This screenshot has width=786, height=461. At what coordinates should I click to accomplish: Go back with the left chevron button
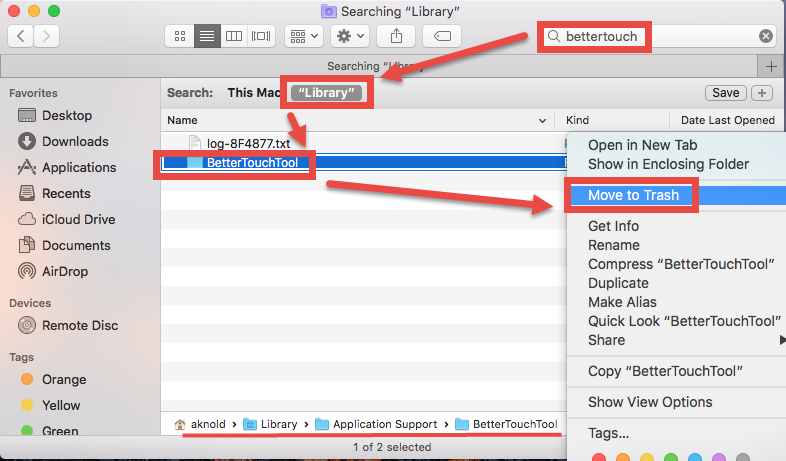21,36
